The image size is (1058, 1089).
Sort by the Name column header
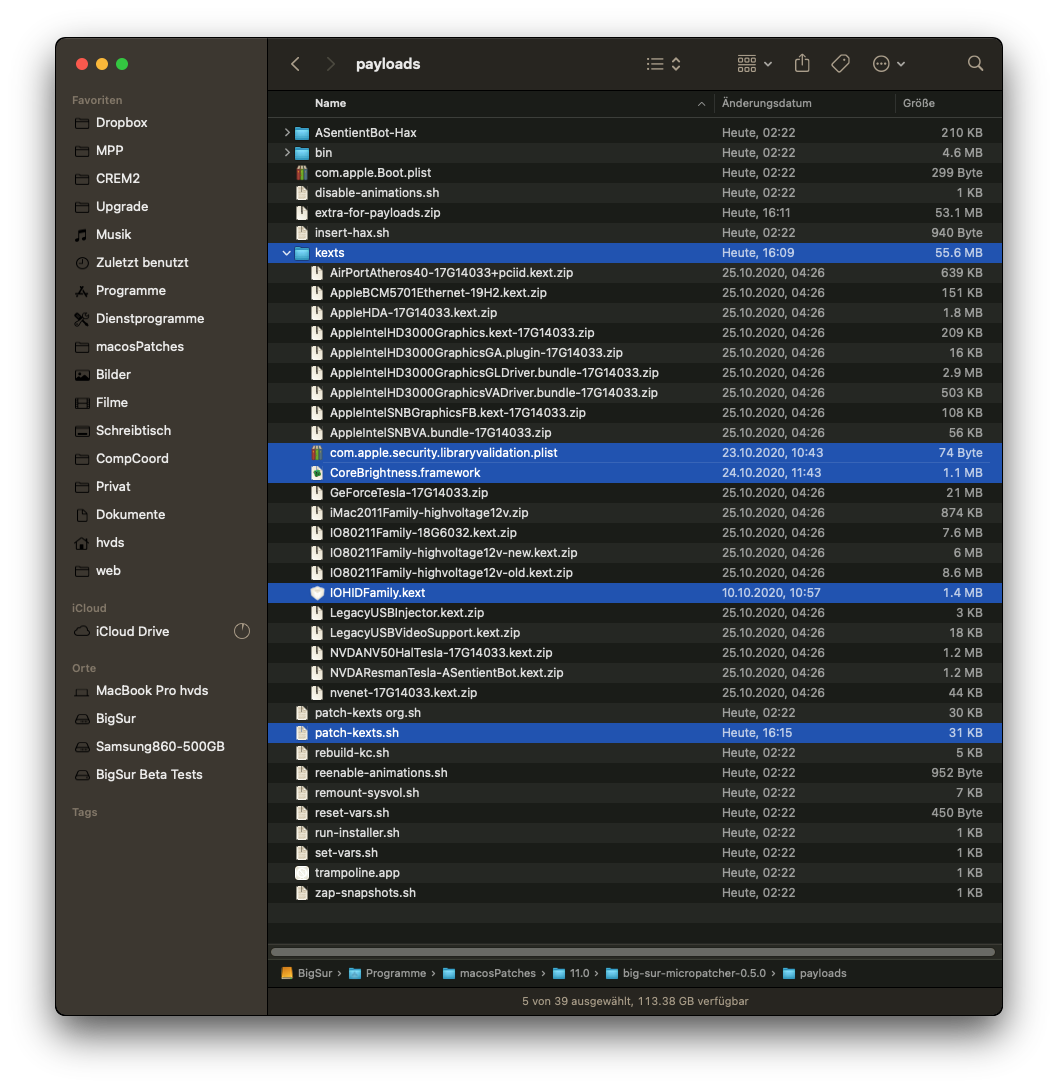pos(330,103)
